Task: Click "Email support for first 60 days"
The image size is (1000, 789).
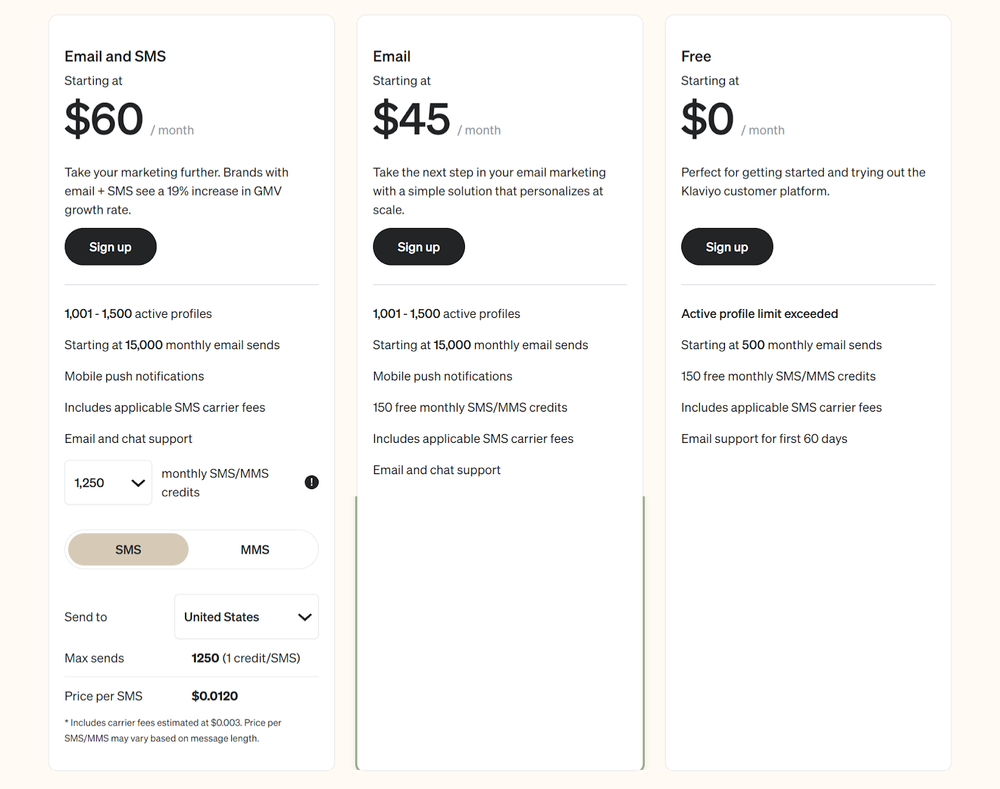Action: pos(764,439)
